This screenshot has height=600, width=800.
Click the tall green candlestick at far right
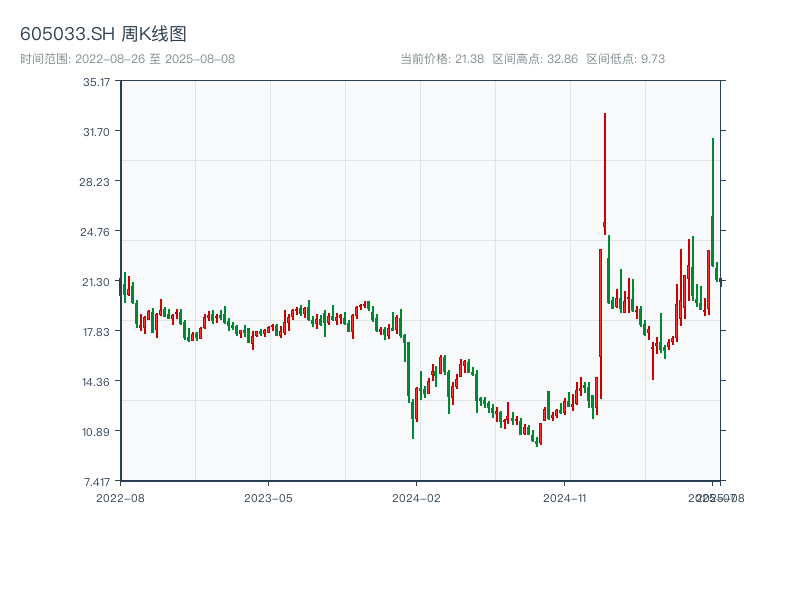pyautogui.click(x=713, y=200)
